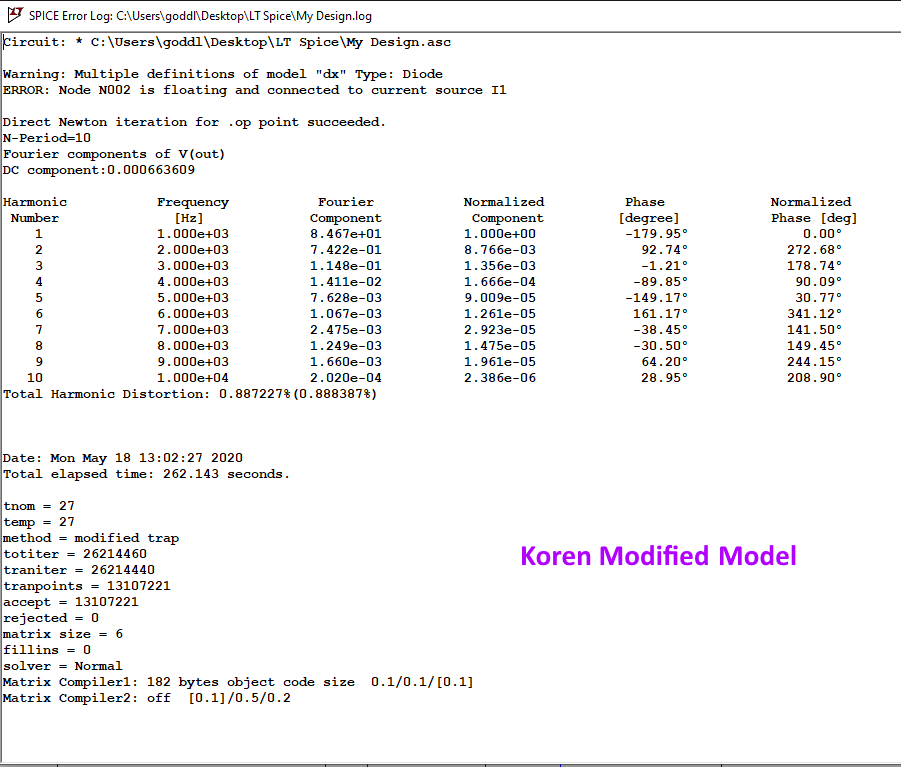Click the 'Normalized Component' column header

point(504,210)
